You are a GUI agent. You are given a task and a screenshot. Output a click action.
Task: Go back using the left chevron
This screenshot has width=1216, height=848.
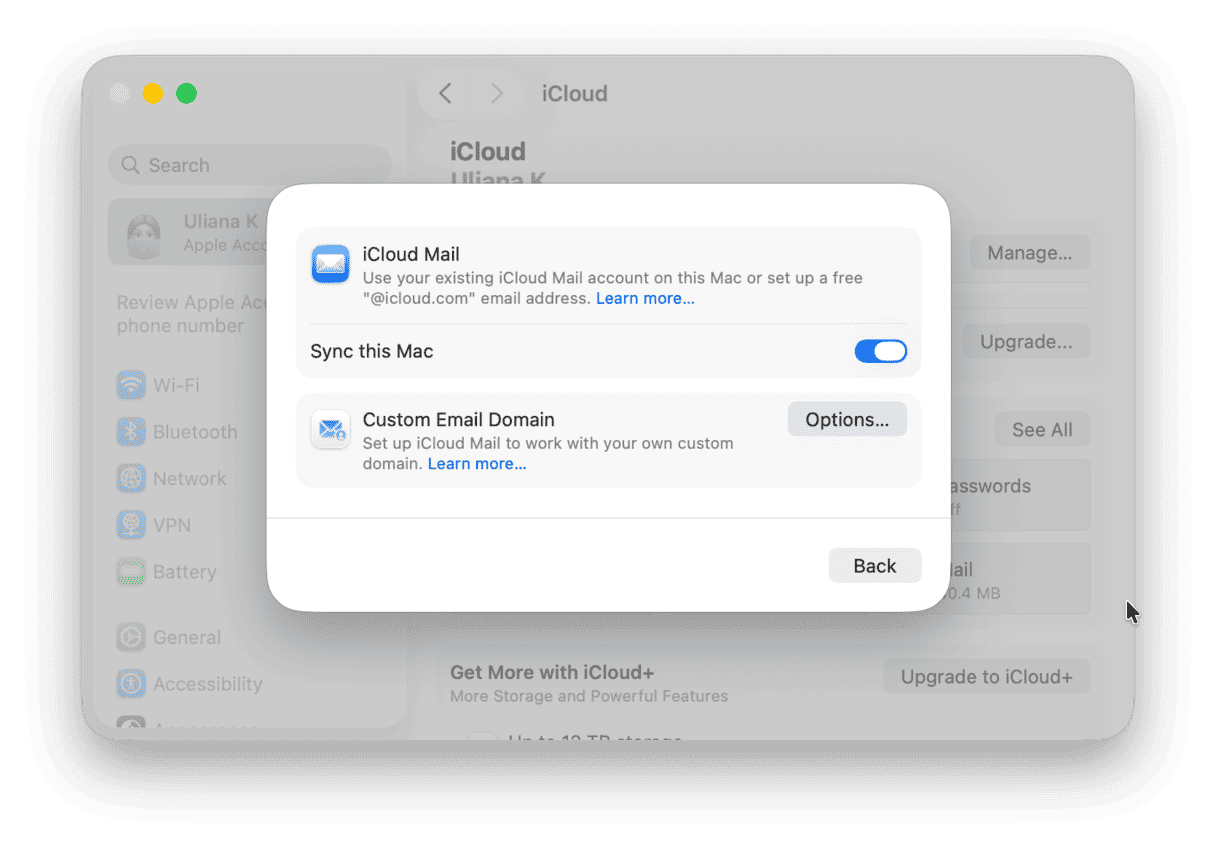click(446, 93)
